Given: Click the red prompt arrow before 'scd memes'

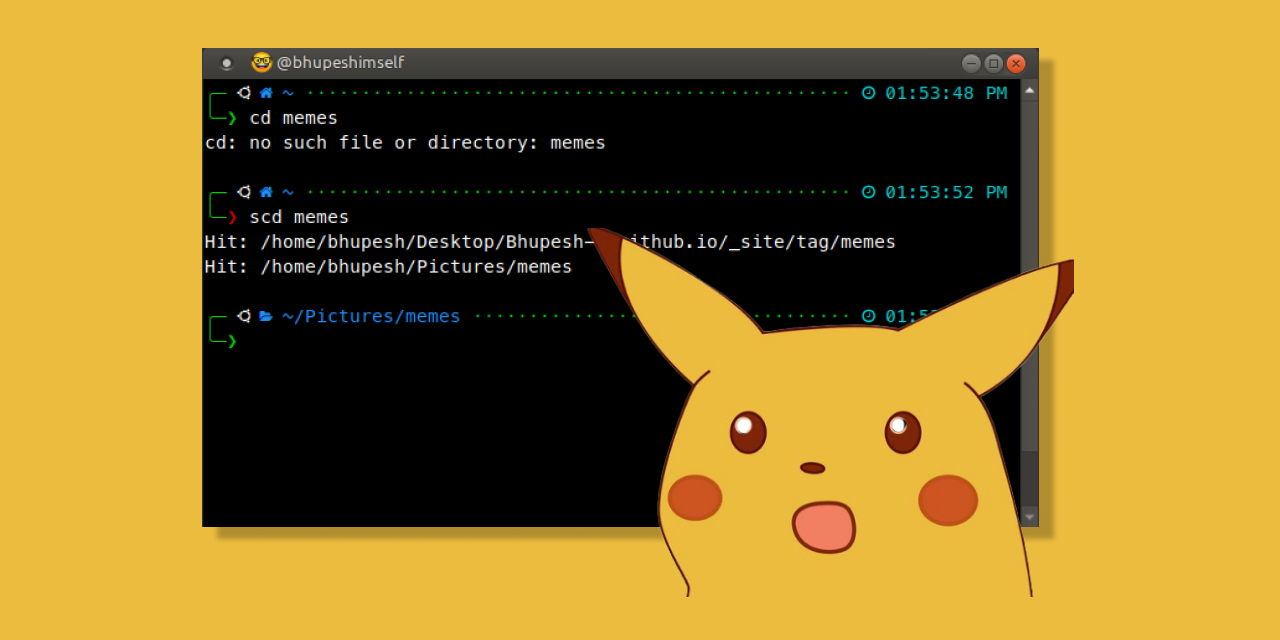Looking at the screenshot, I should click(232, 217).
